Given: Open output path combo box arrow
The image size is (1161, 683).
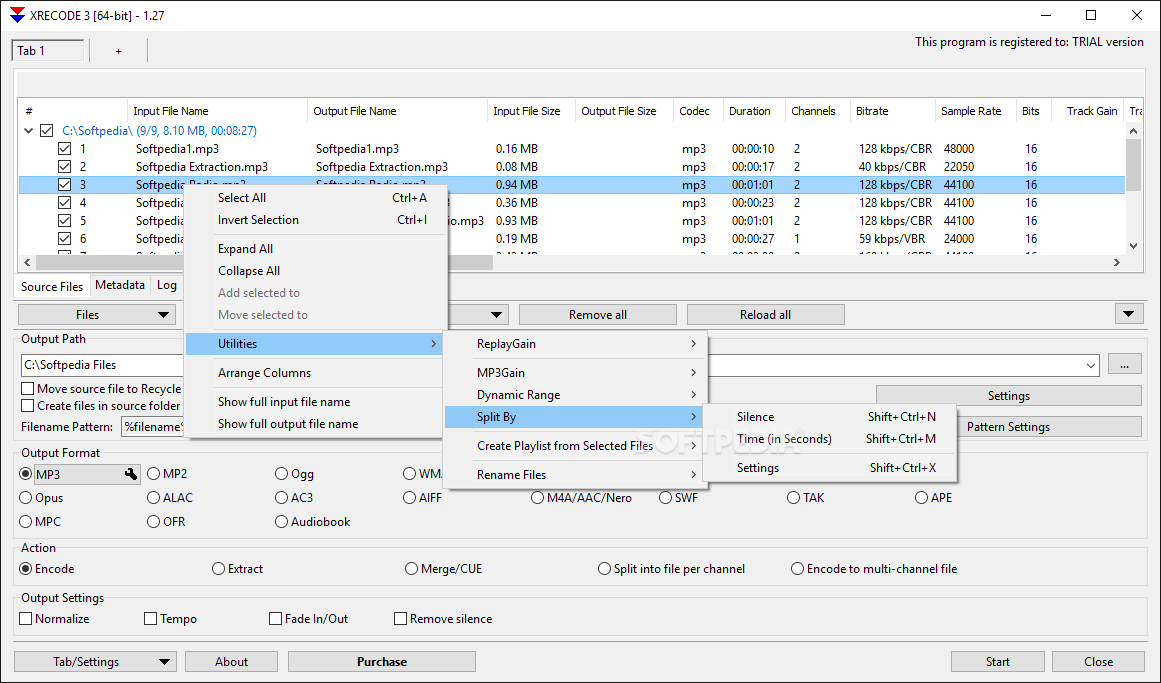Looking at the screenshot, I should (1091, 365).
